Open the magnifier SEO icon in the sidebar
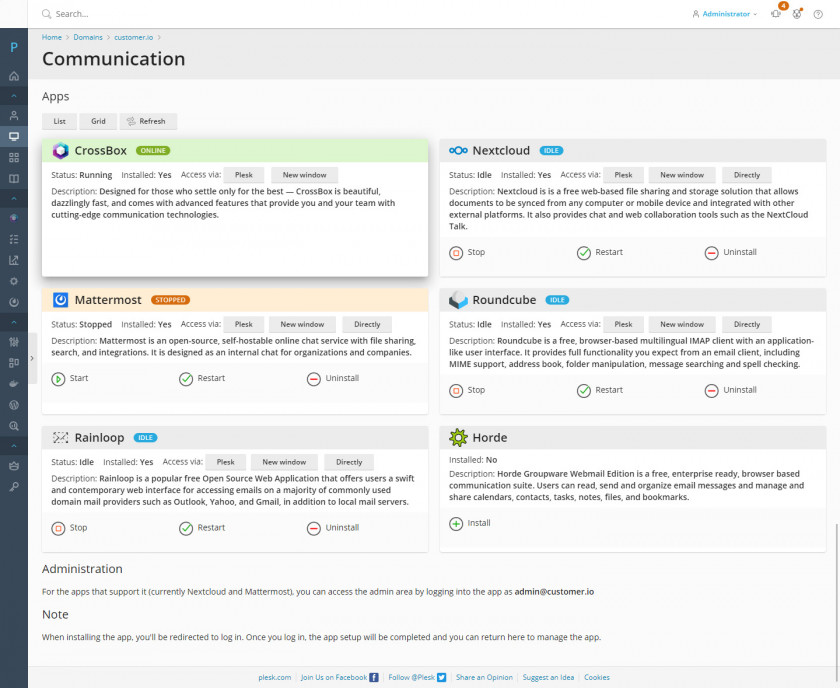This screenshot has width=840, height=688. [14, 426]
